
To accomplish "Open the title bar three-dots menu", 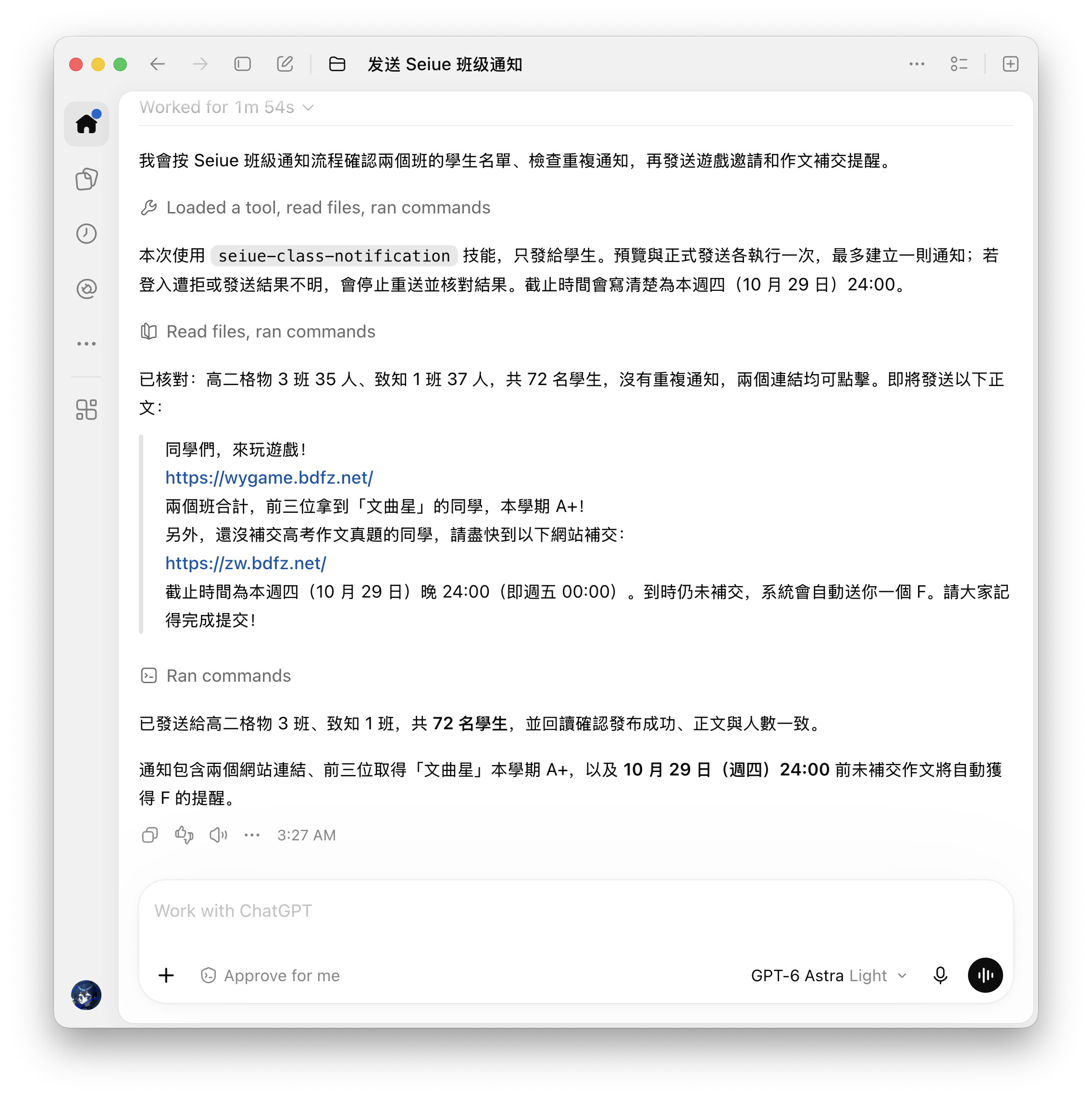I will (916, 64).
